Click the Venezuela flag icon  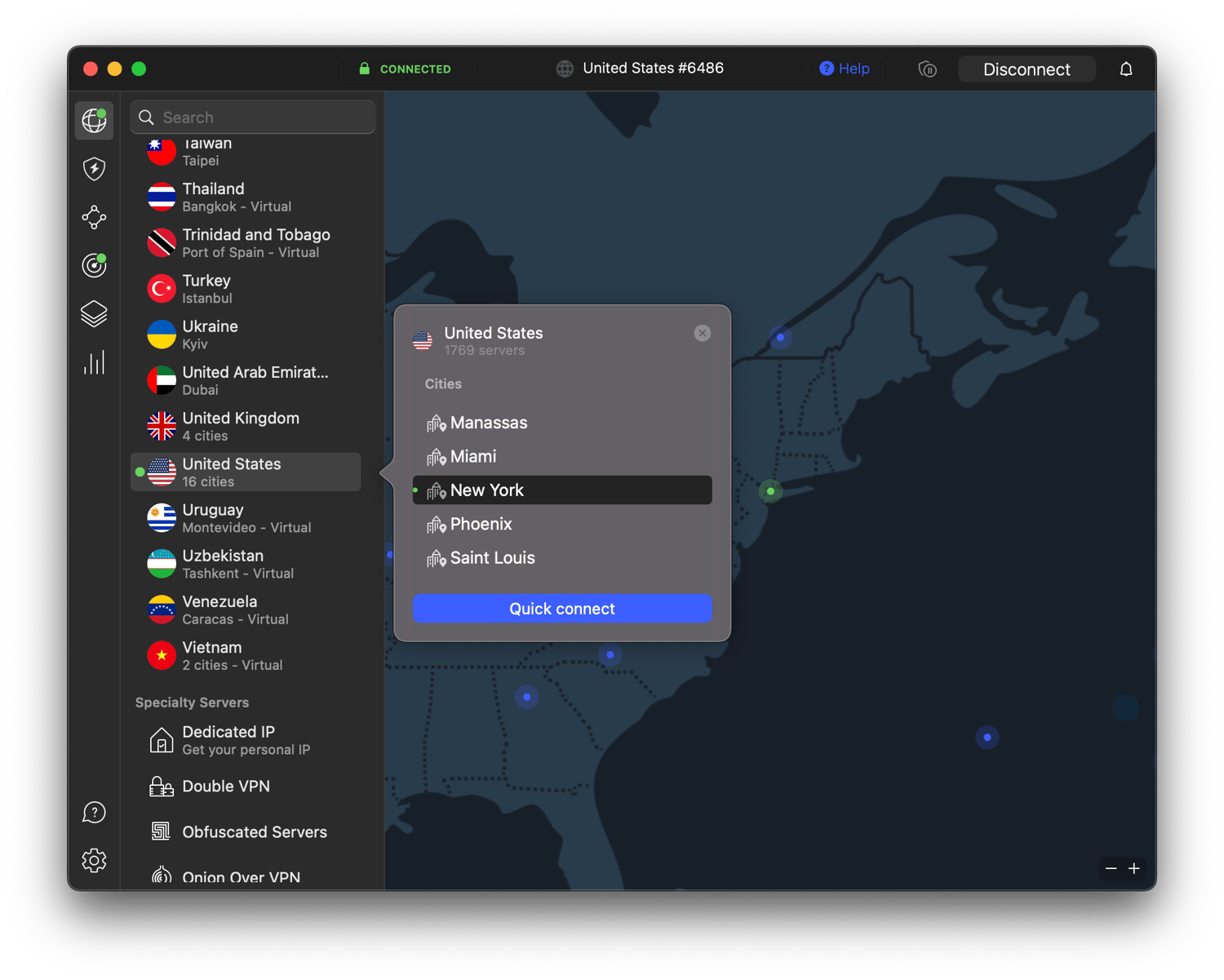(162, 610)
